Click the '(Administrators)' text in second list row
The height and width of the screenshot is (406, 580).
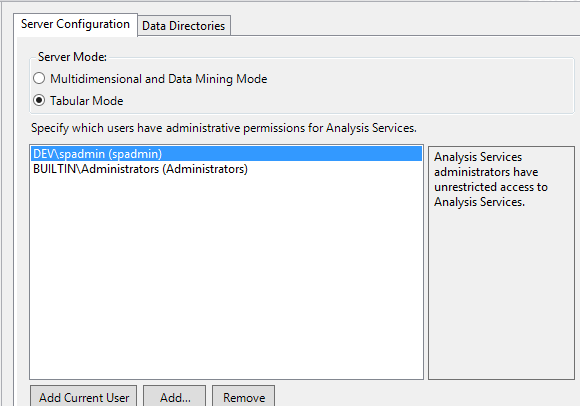tap(205, 169)
